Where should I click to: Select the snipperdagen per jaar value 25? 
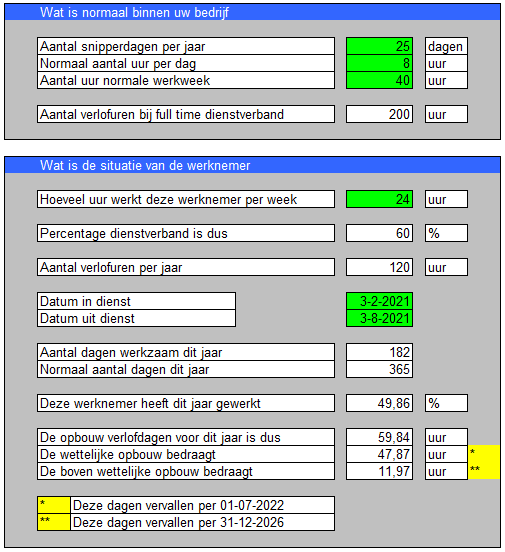click(379, 46)
